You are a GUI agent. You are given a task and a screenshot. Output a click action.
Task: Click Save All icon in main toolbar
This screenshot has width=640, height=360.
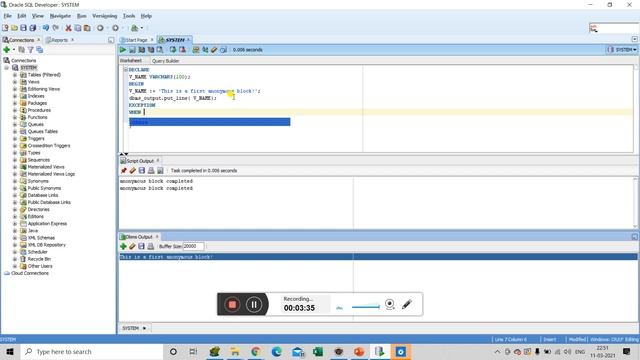[33, 28]
